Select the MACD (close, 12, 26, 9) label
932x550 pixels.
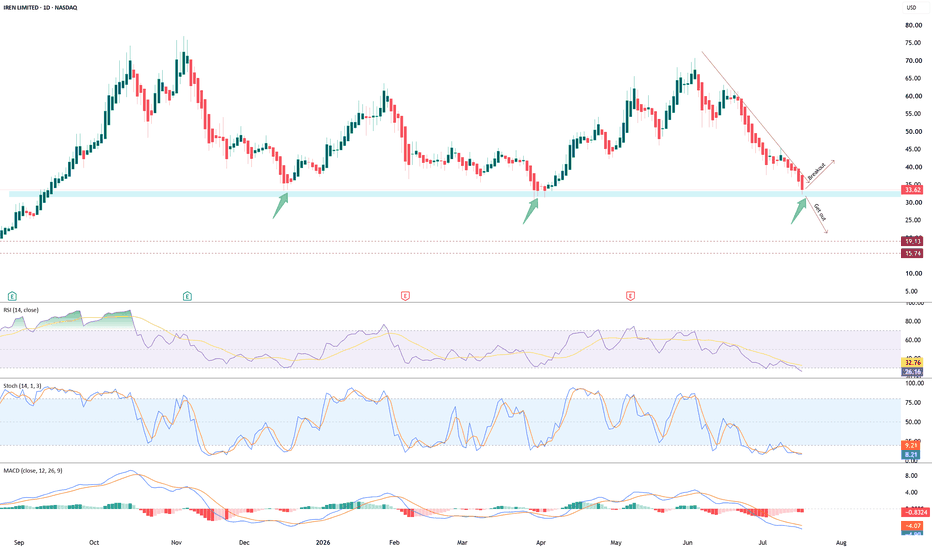[x=33, y=470]
